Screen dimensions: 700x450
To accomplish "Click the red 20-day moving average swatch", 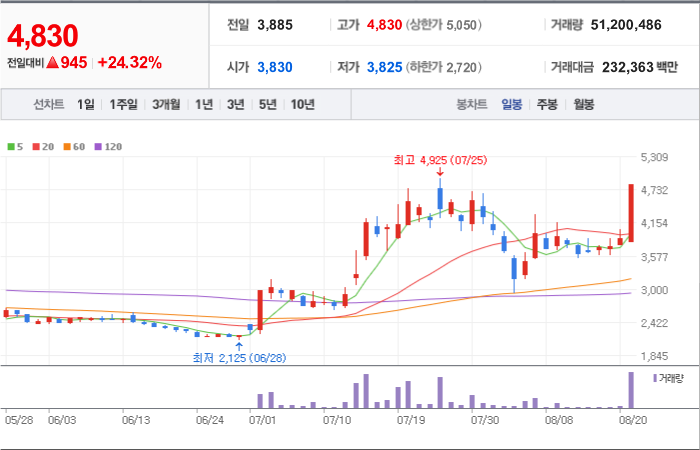I will click(36, 147).
